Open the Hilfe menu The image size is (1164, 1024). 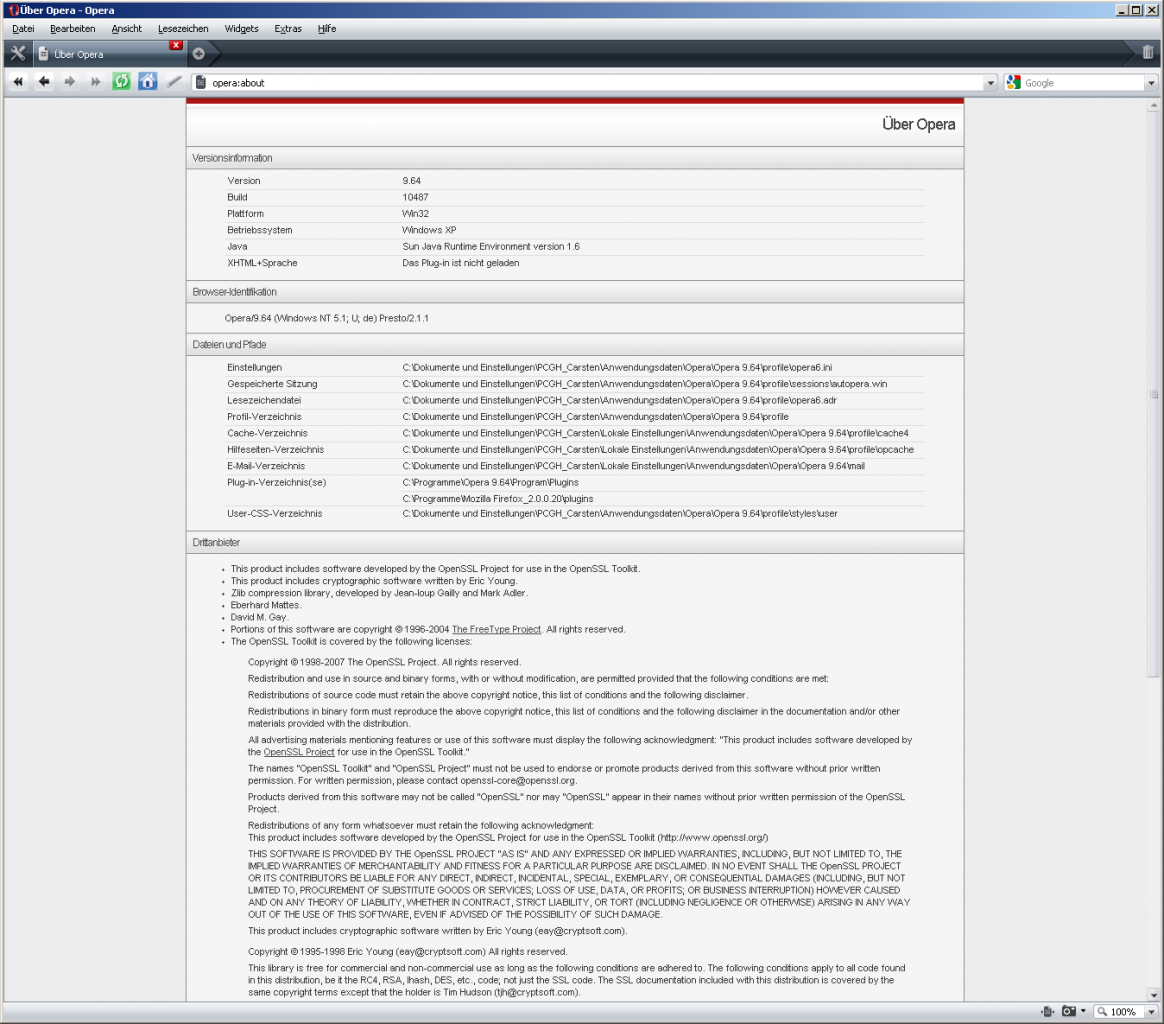click(327, 29)
